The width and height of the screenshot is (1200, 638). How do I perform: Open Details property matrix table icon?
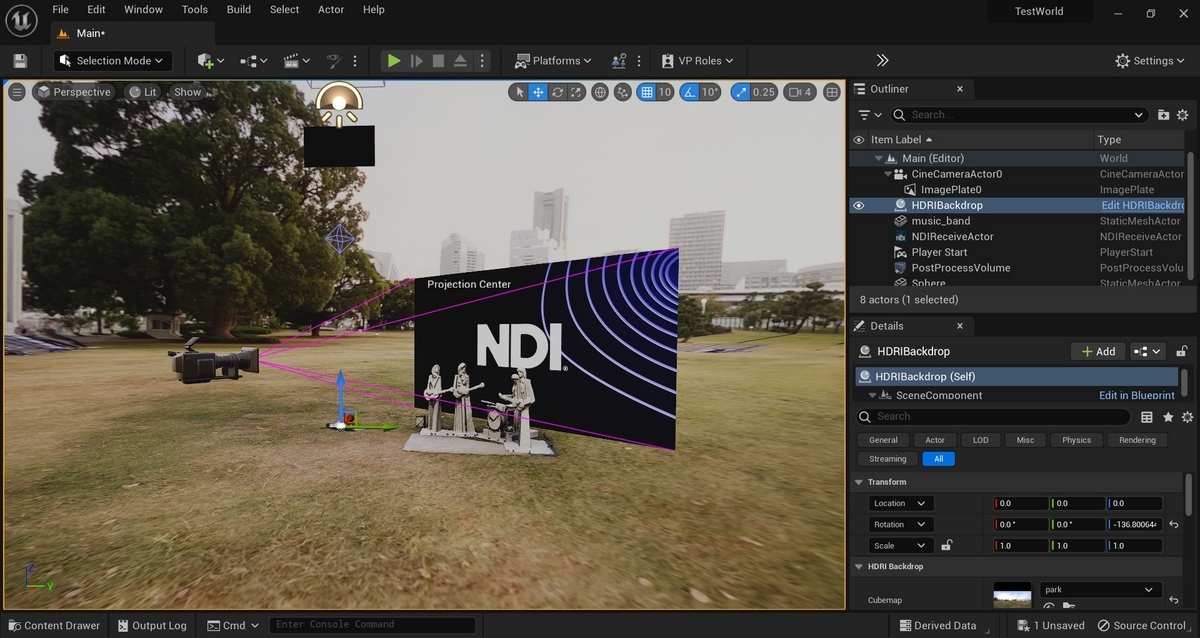(x=1147, y=417)
